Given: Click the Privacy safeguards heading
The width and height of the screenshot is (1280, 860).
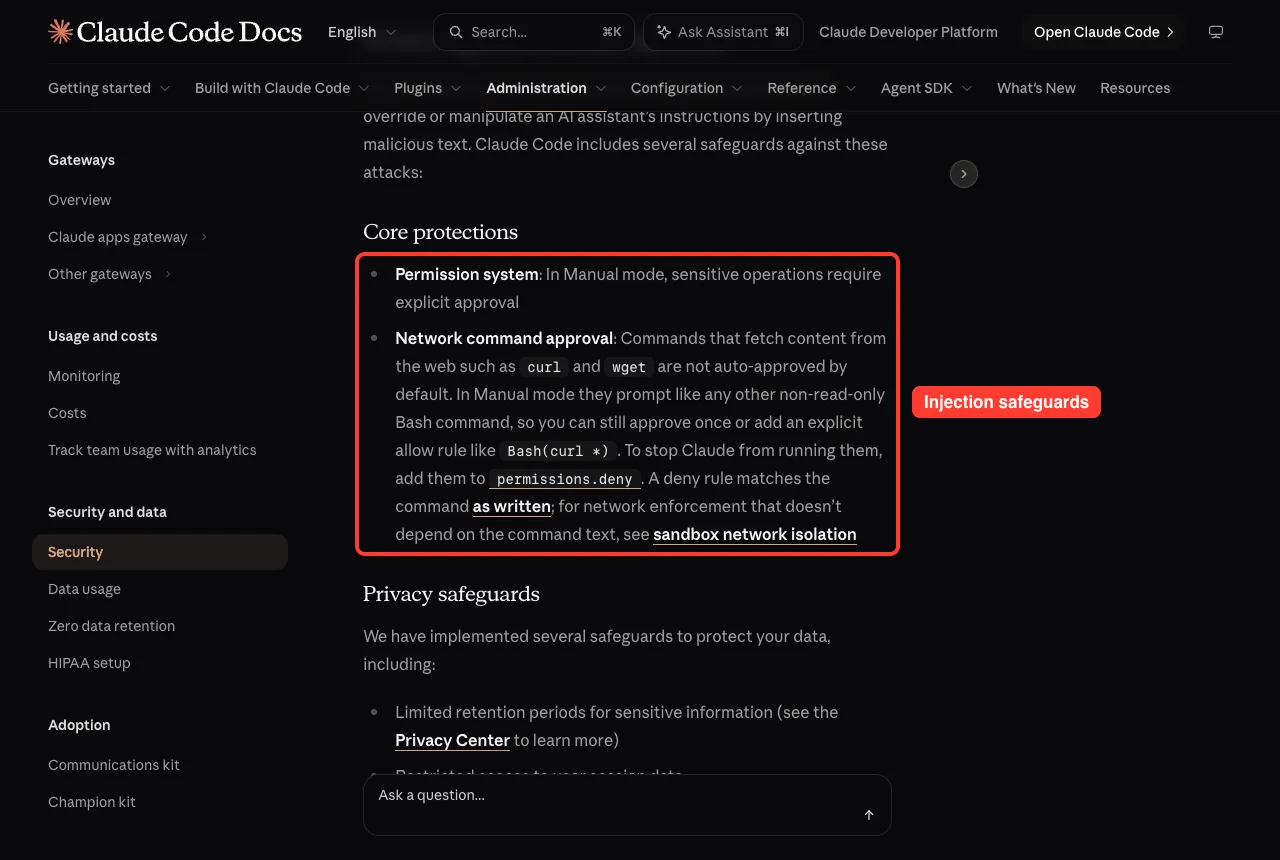Looking at the screenshot, I should (451, 594).
